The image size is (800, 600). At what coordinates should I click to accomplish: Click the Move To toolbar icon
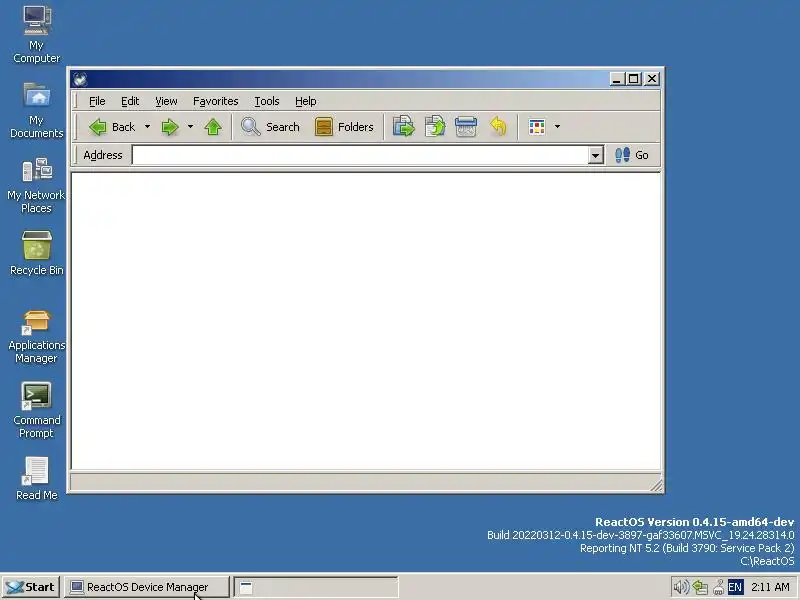click(404, 127)
